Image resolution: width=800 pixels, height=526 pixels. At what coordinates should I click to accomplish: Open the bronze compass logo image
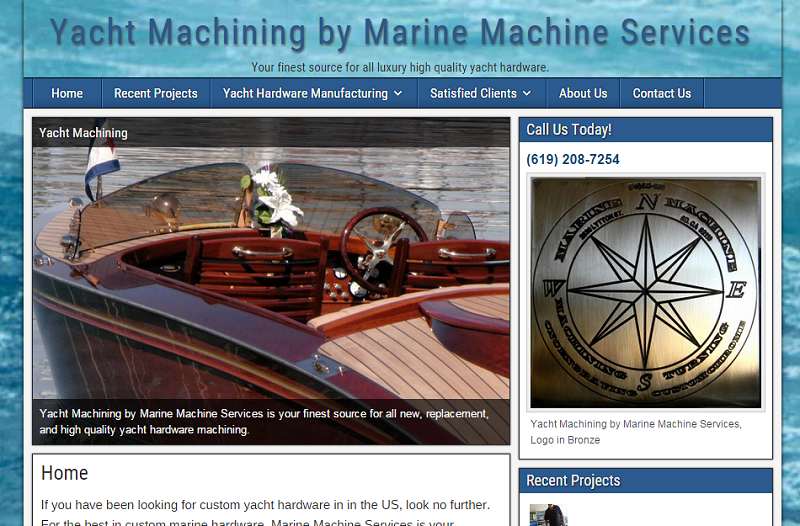(645, 292)
